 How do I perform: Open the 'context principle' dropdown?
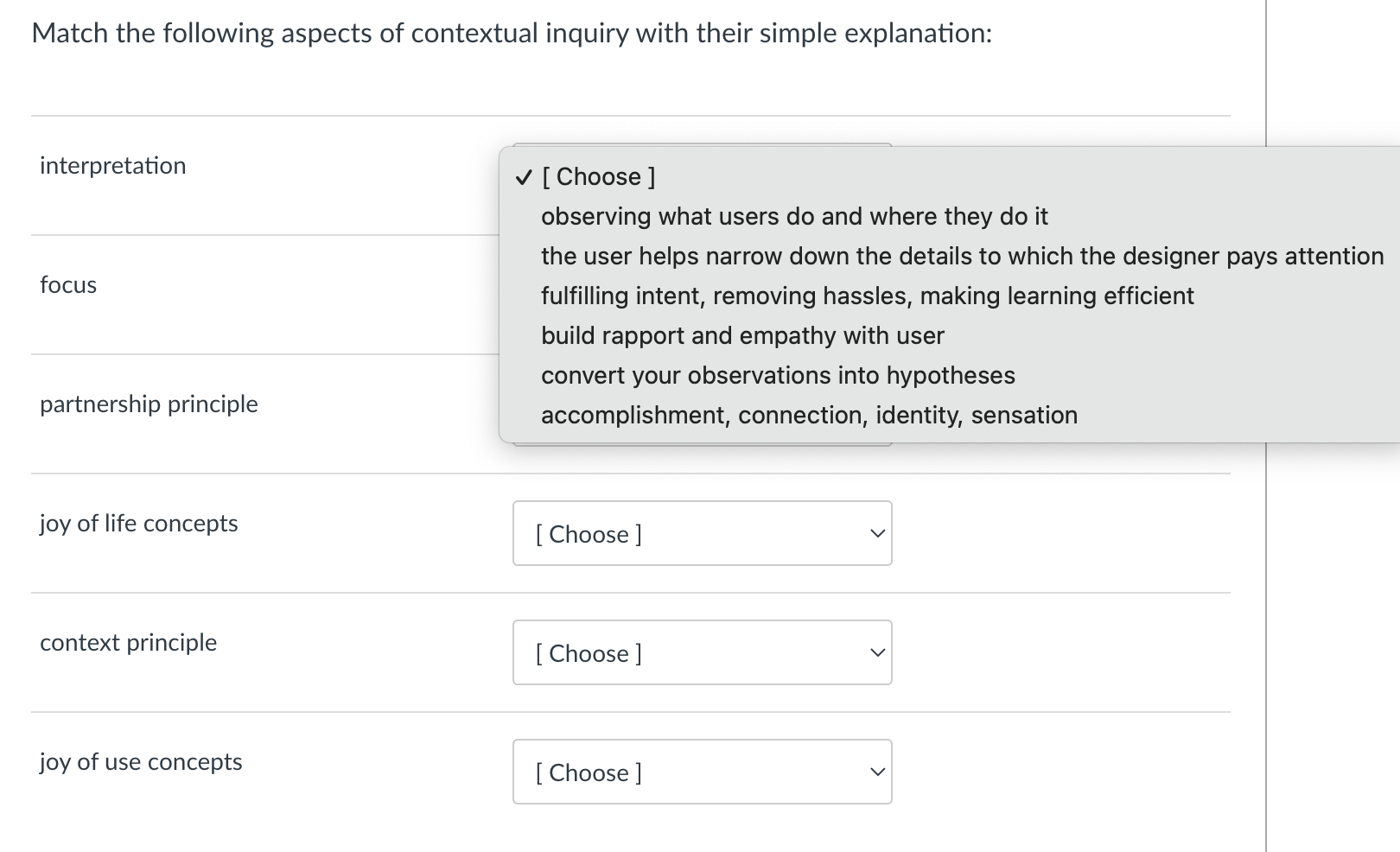pos(701,653)
